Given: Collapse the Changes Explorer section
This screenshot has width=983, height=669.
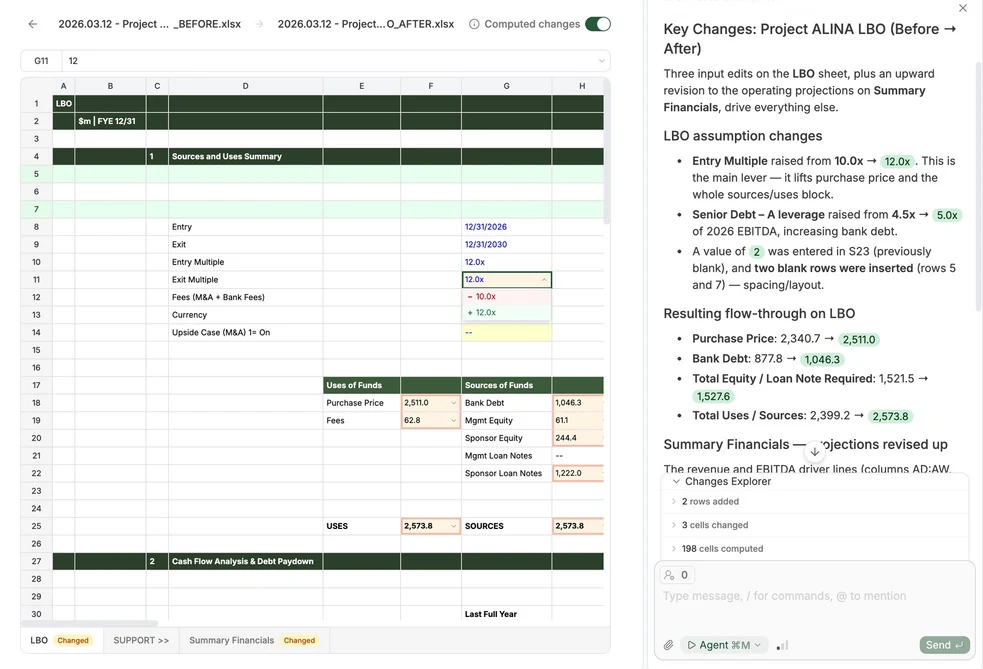Looking at the screenshot, I should click(676, 482).
